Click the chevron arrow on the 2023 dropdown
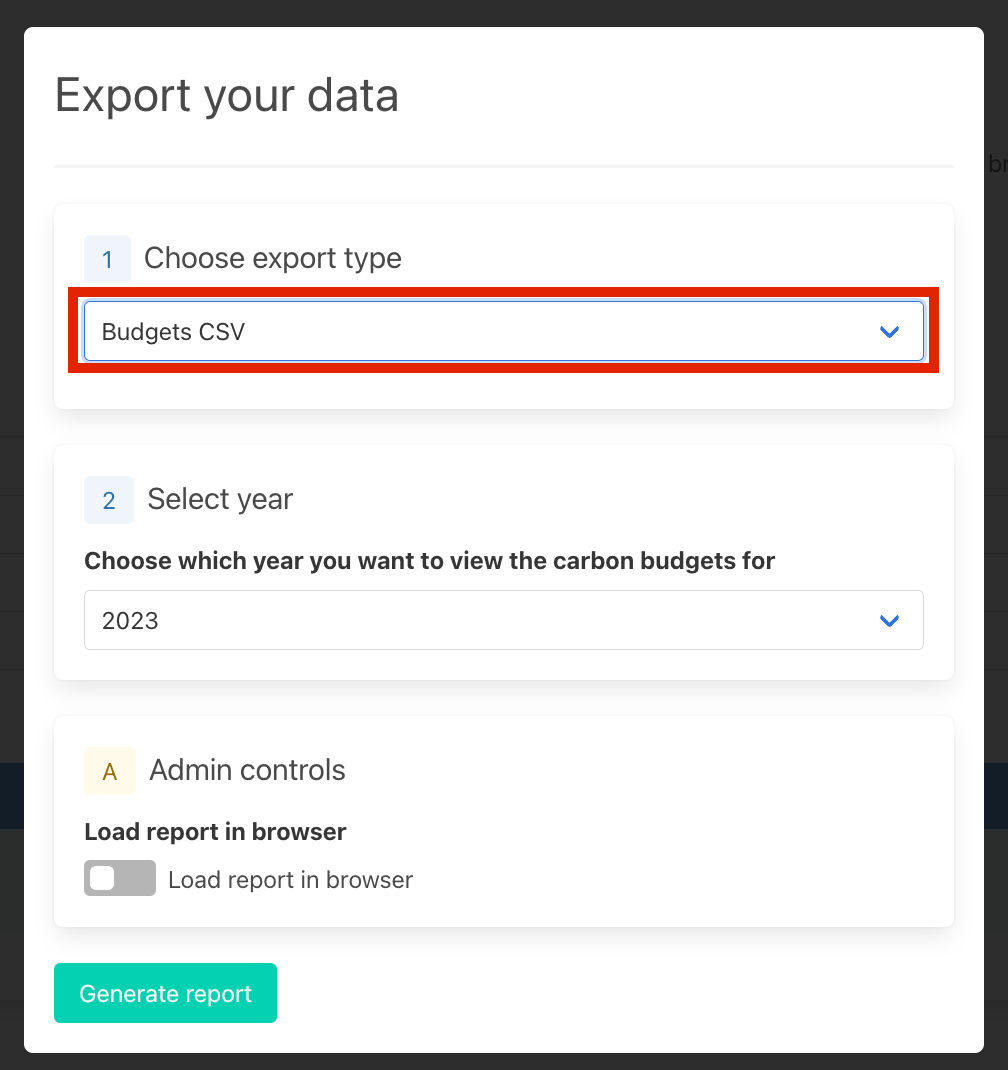 [889, 621]
